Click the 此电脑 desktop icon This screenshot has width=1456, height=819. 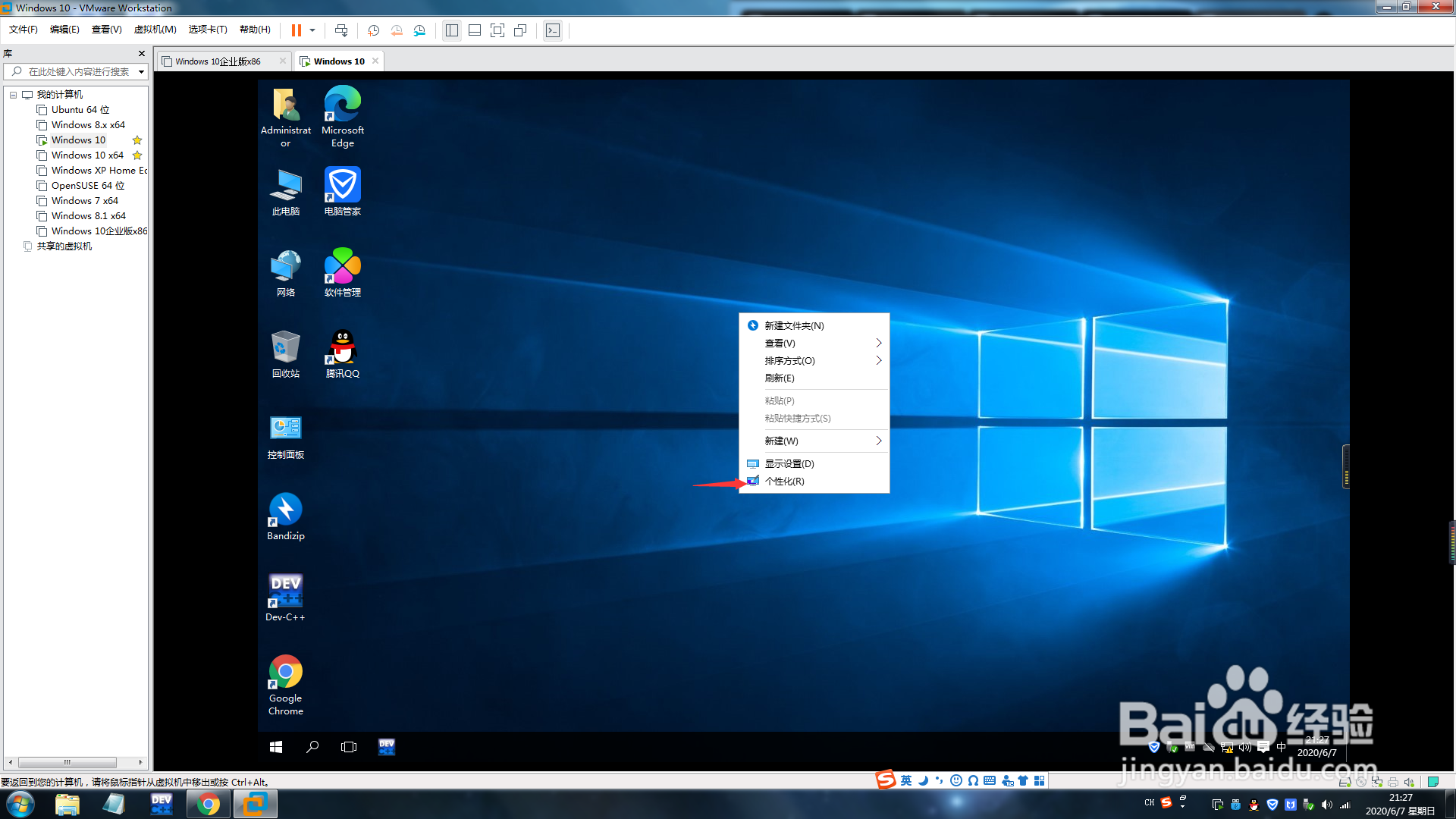(286, 192)
